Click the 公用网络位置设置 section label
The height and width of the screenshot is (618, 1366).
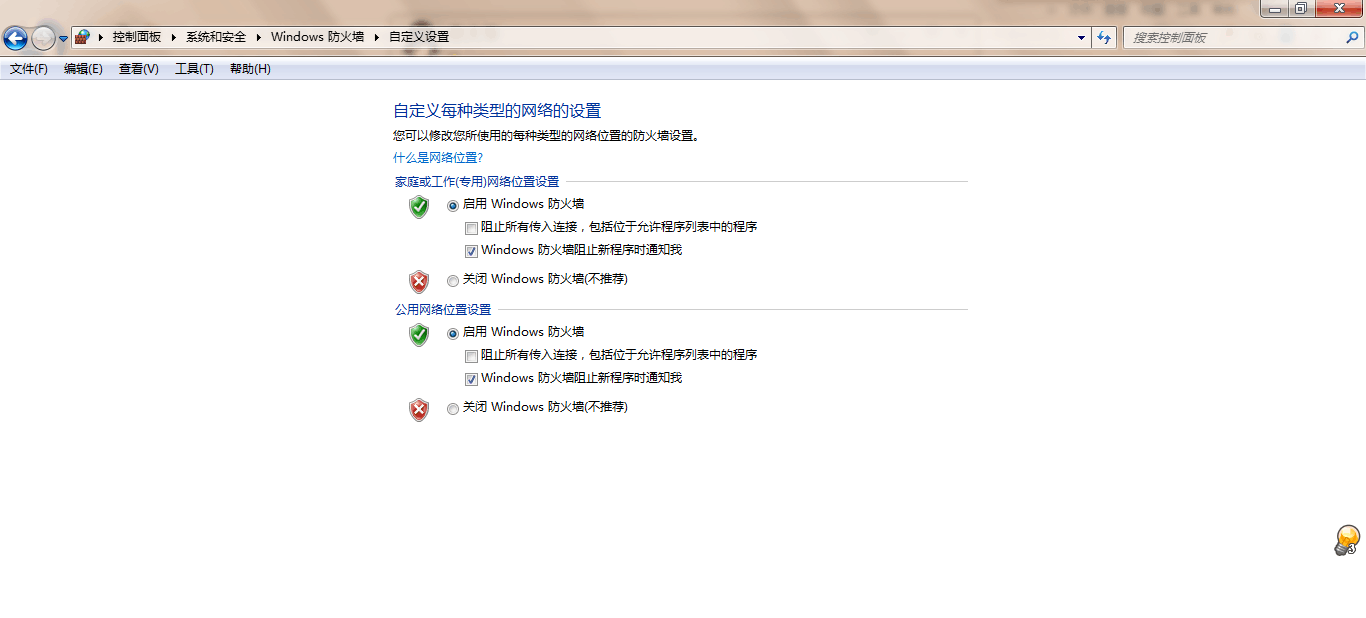point(443,310)
